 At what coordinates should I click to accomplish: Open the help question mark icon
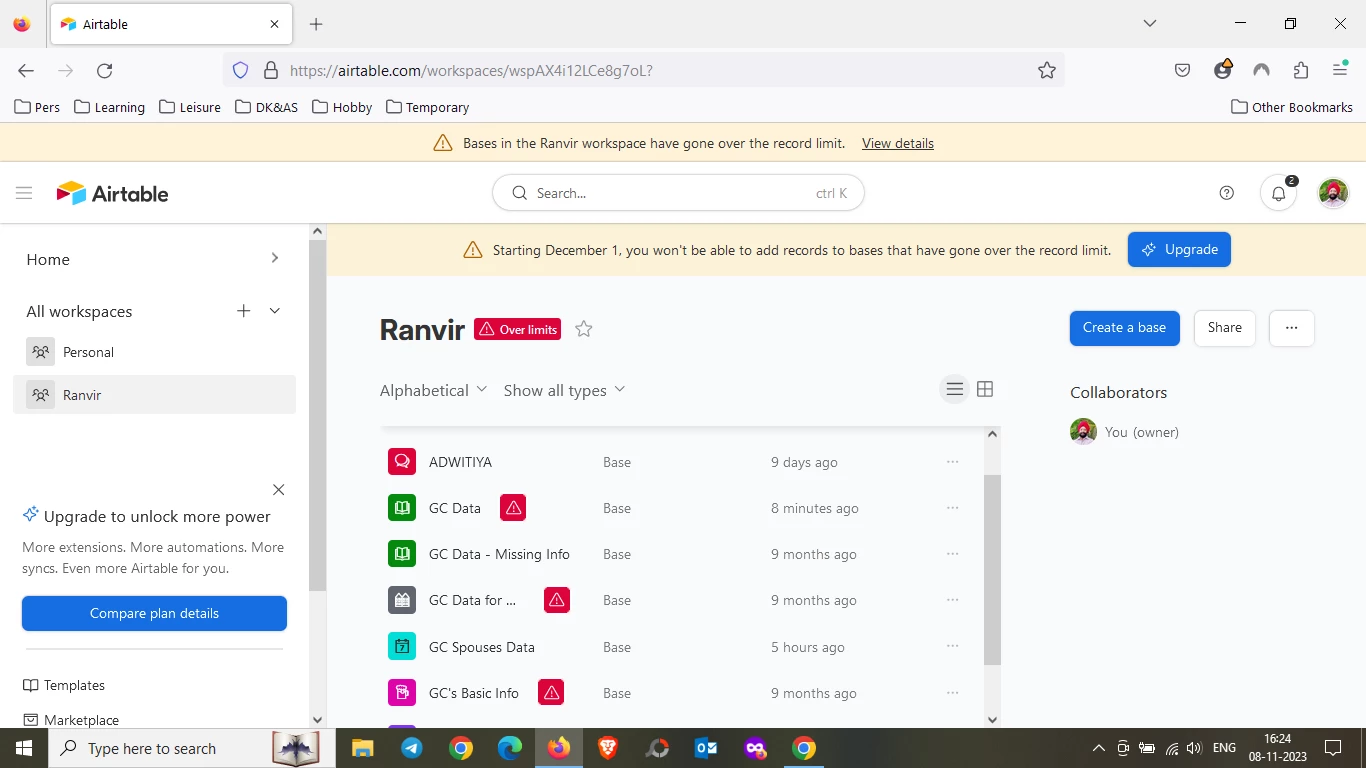tap(1227, 193)
